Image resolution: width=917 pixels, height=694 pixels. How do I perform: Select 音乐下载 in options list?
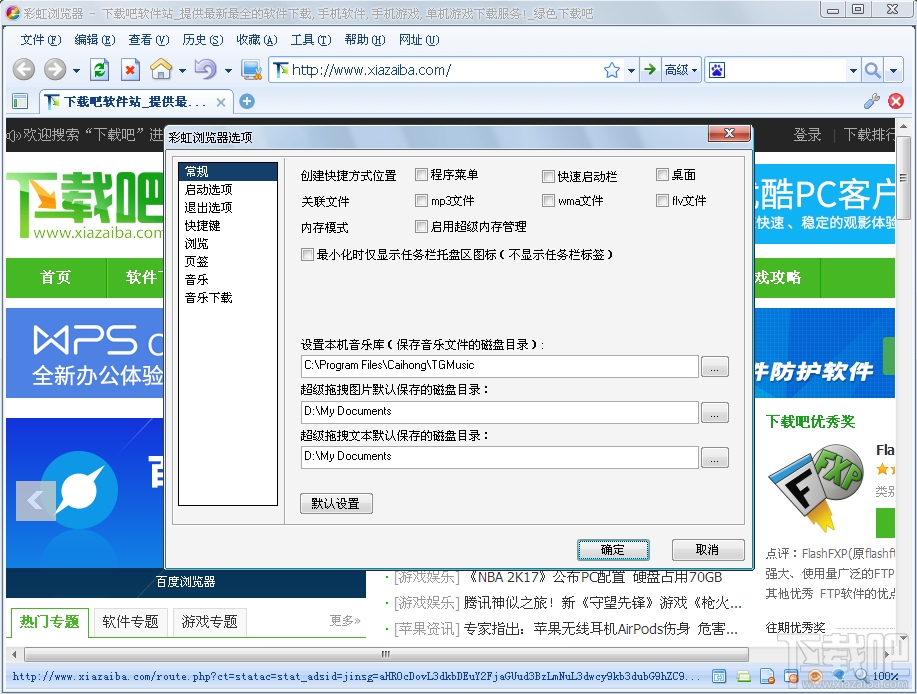[227, 298]
